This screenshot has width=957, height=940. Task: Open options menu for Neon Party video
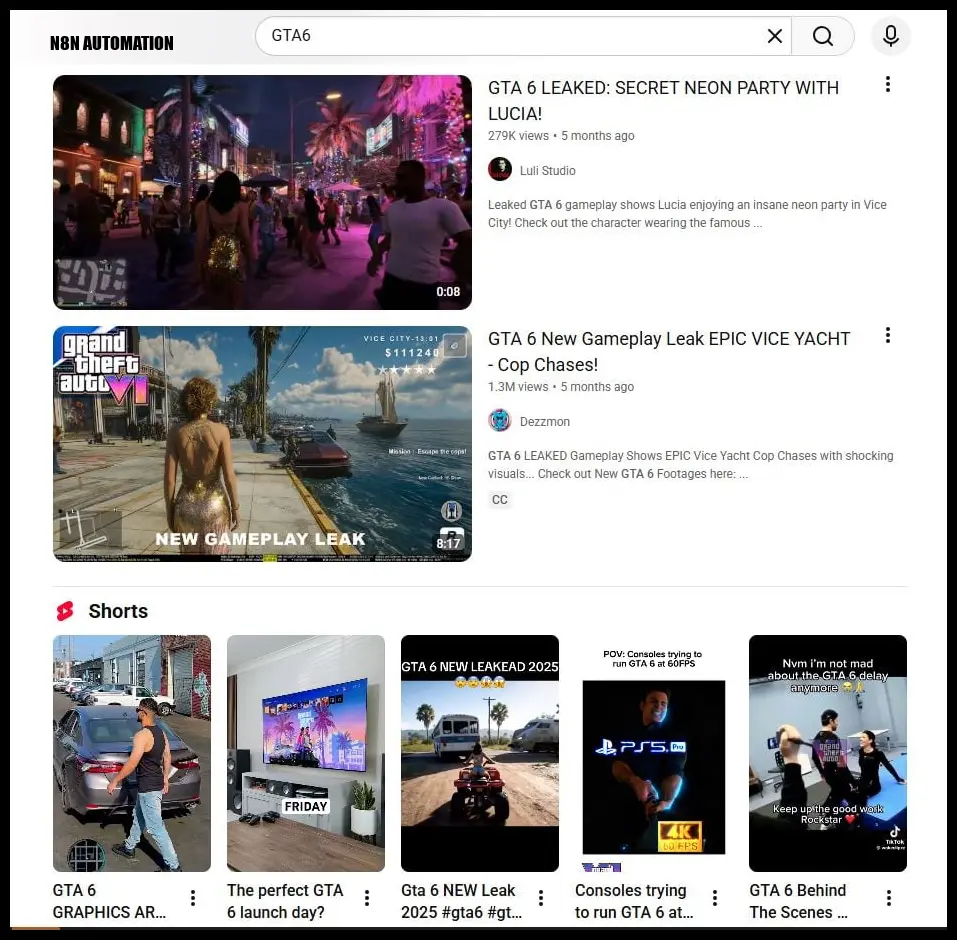click(x=888, y=84)
